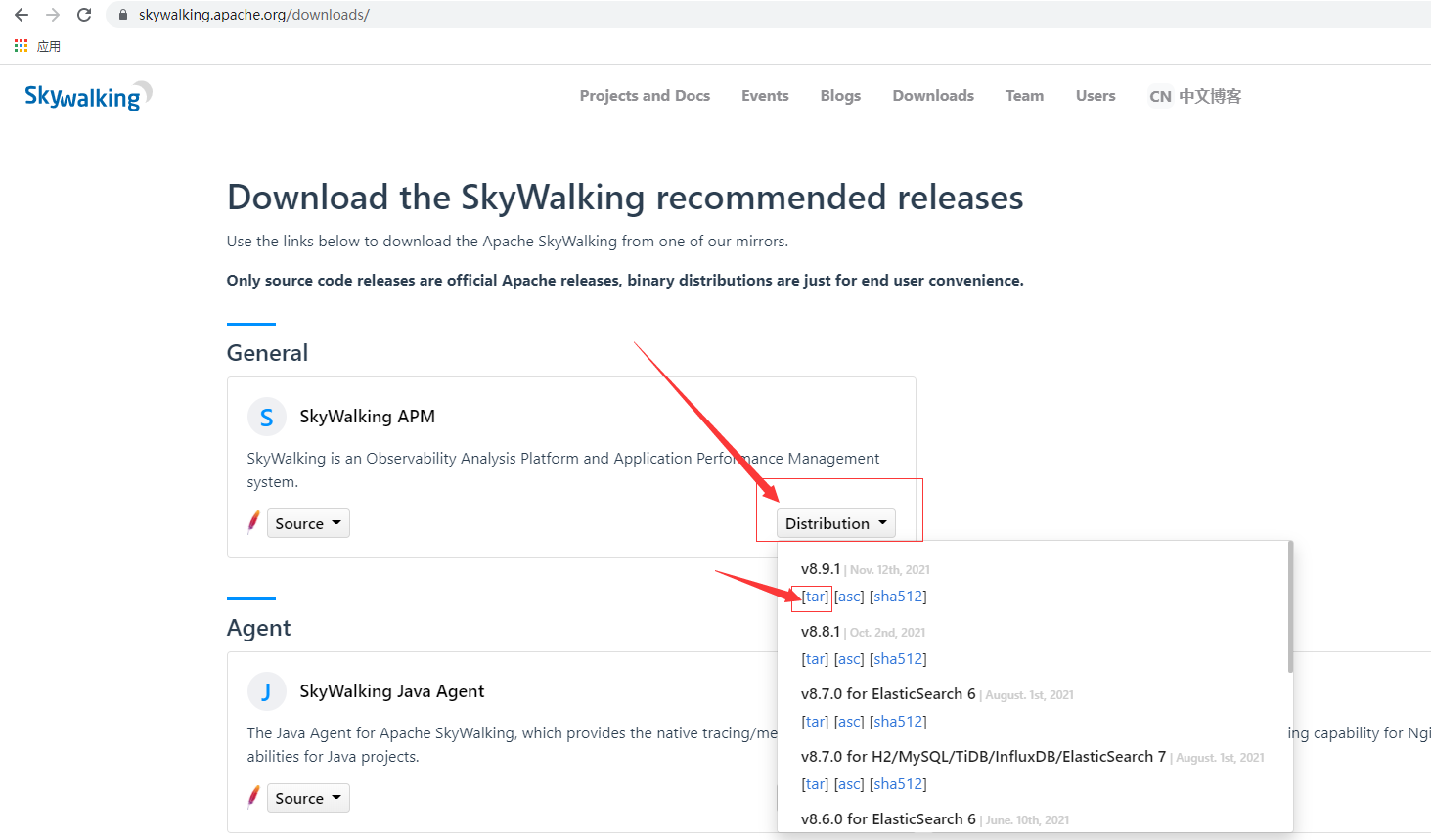
Task: Open the Team page
Action: (1024, 95)
